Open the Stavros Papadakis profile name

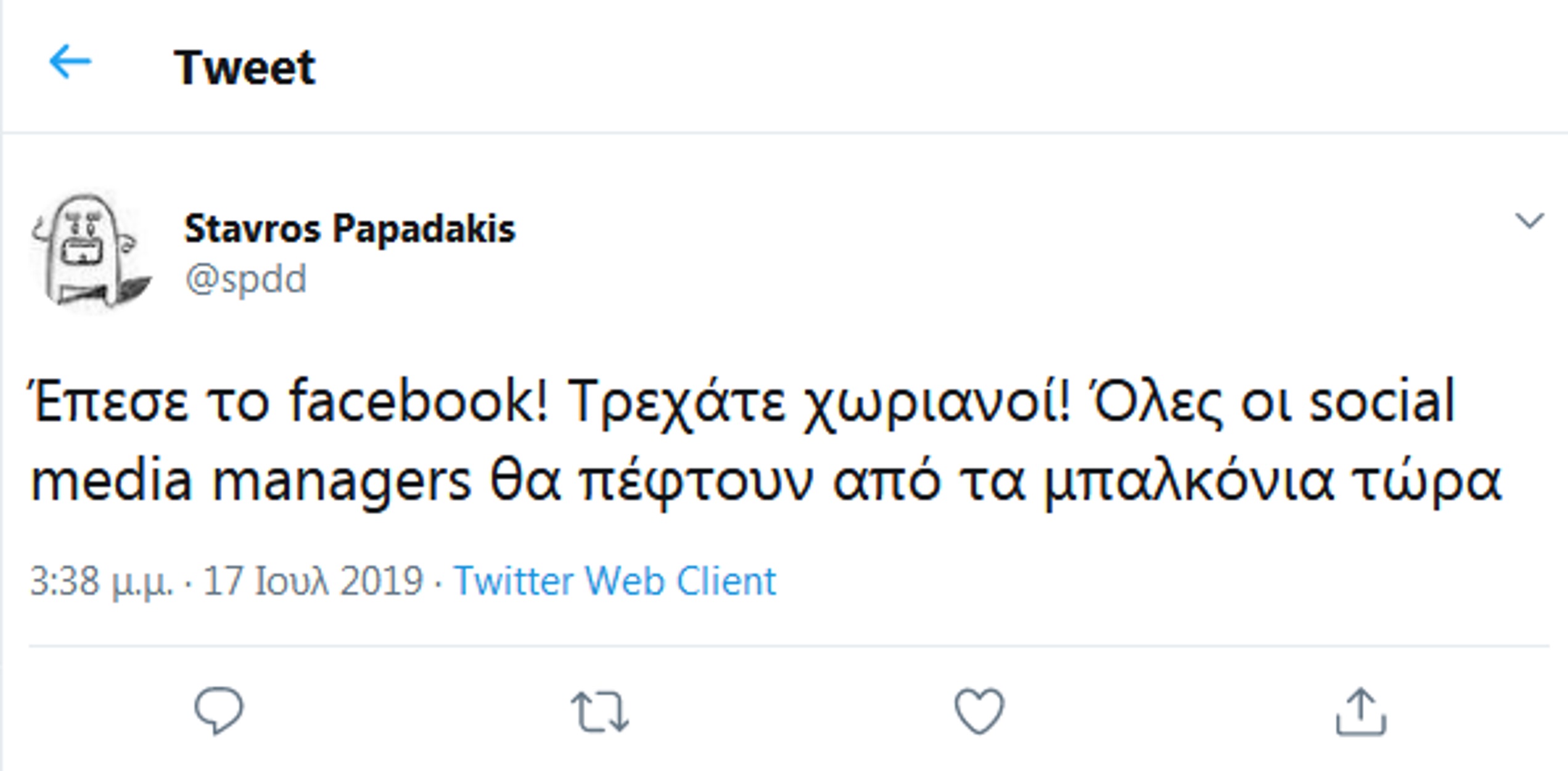[350, 229]
